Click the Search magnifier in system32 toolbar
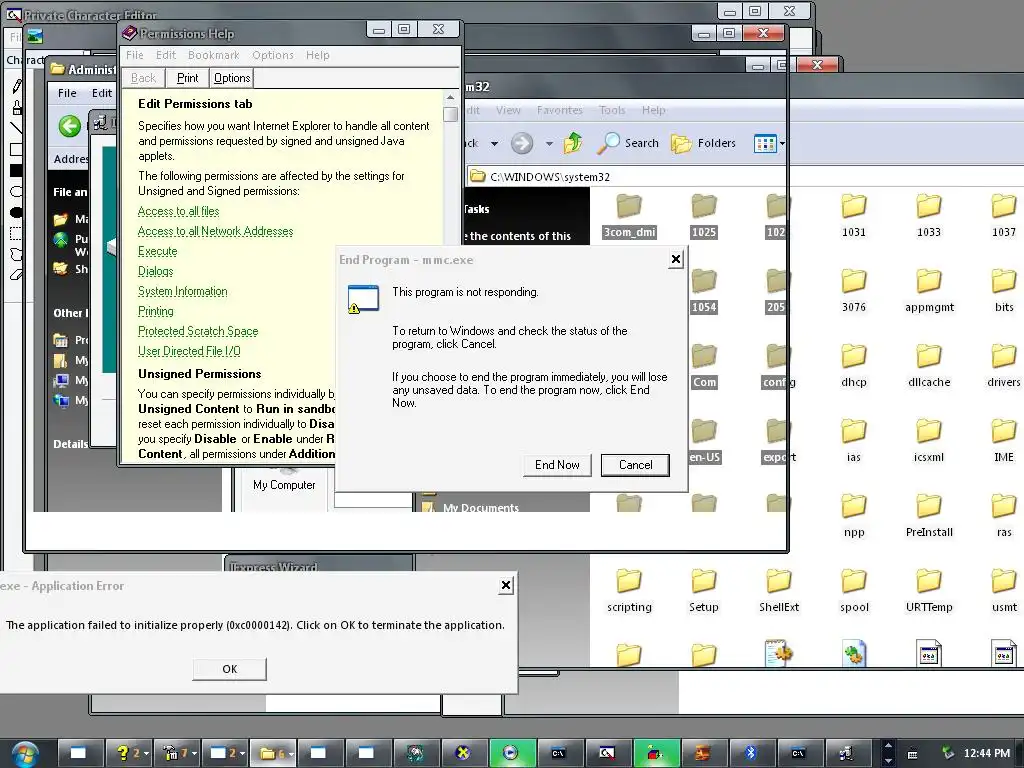Viewport: 1024px width, 768px height. [x=628, y=143]
